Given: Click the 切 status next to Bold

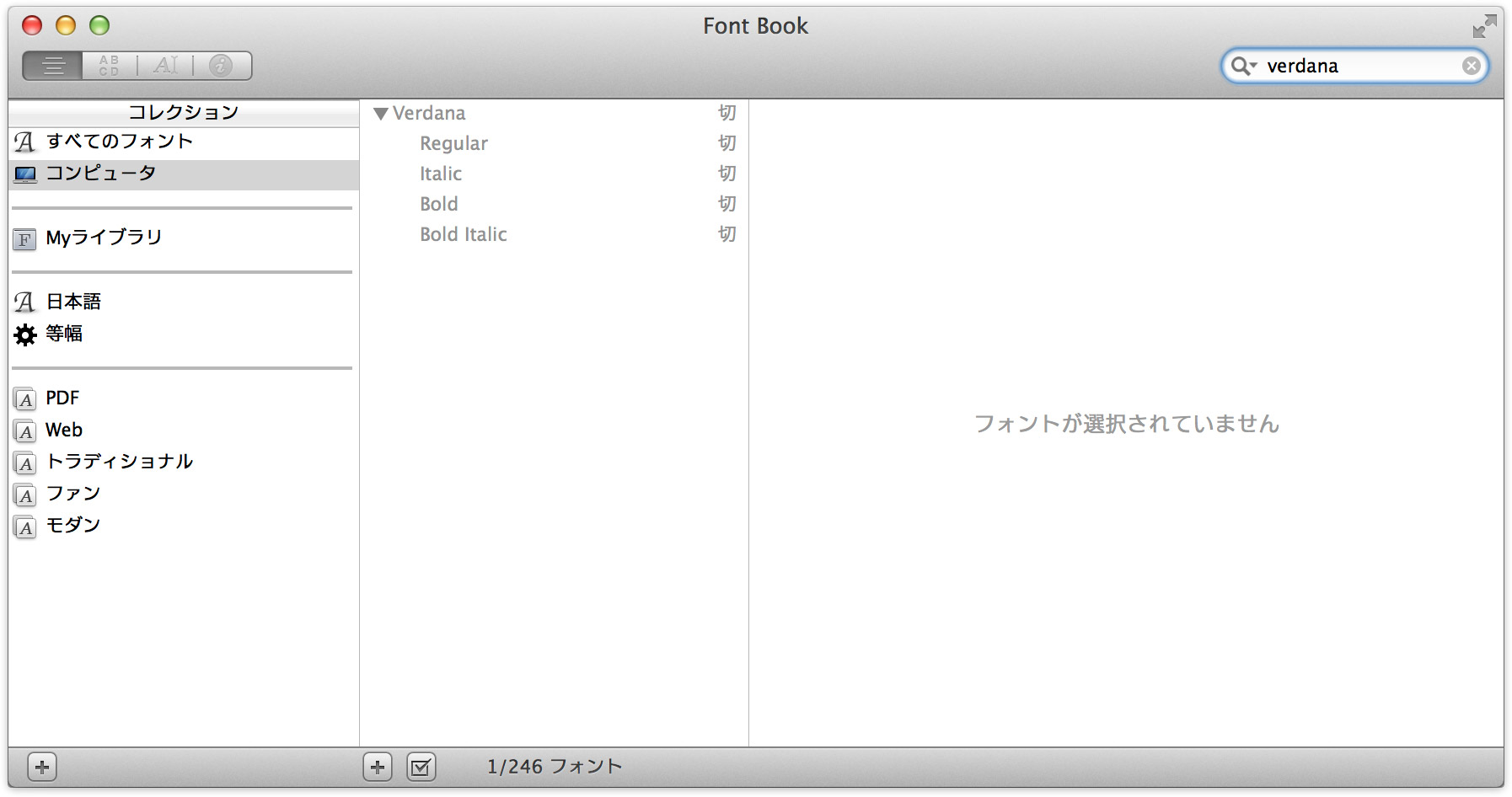Looking at the screenshot, I should point(727,204).
